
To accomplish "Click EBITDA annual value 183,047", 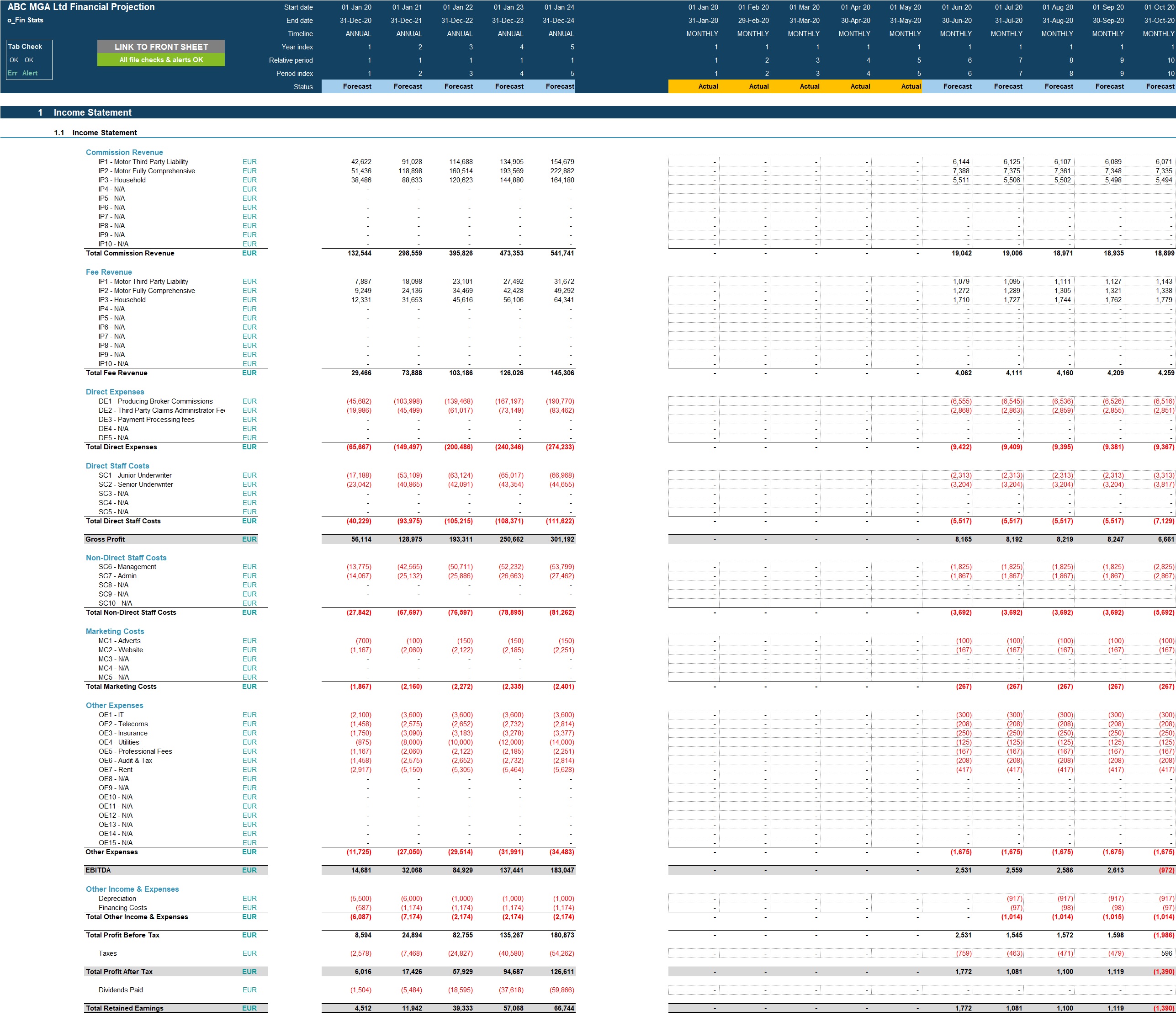I will pos(562,870).
